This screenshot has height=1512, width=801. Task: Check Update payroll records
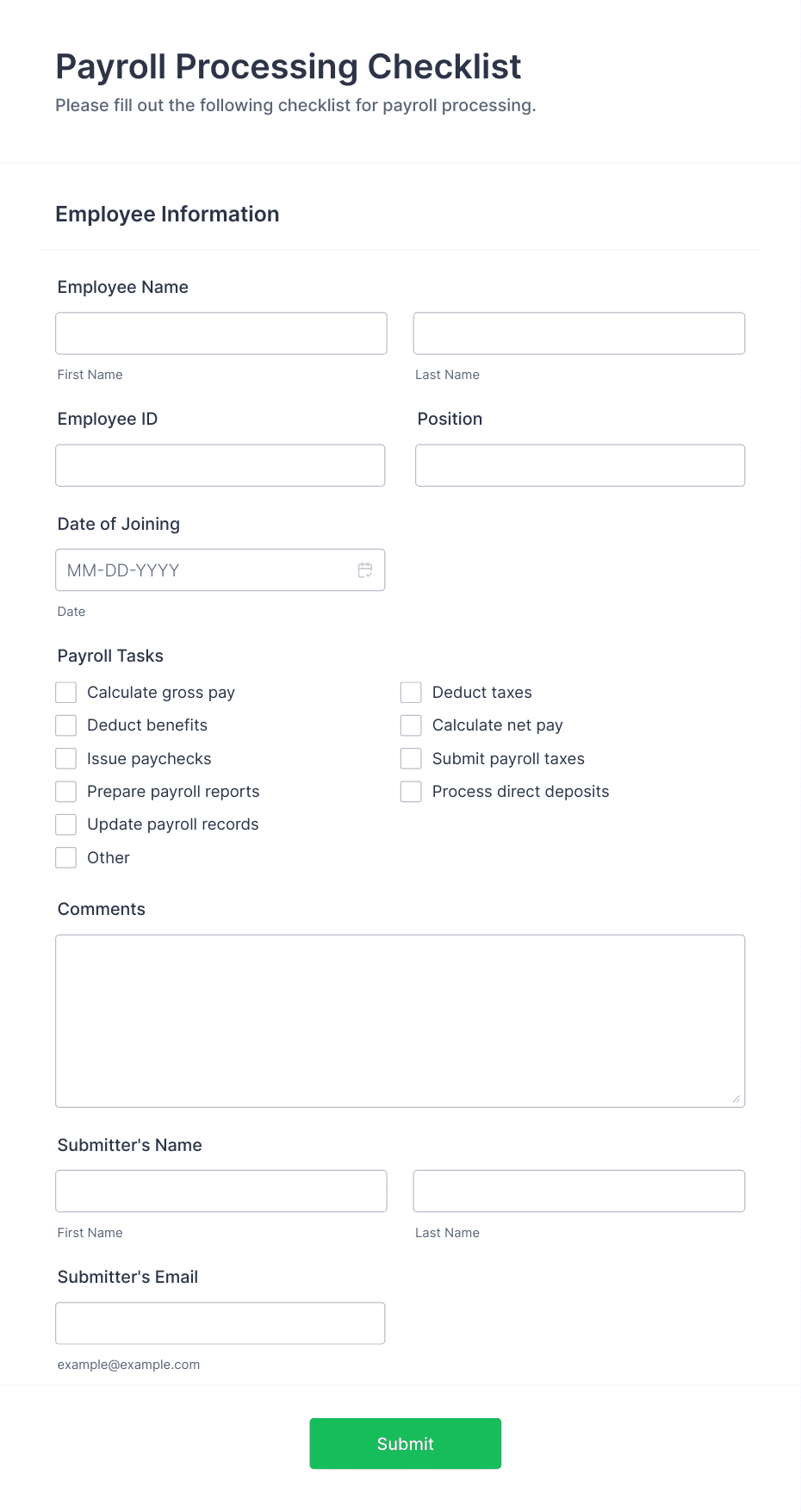pyautogui.click(x=65, y=824)
